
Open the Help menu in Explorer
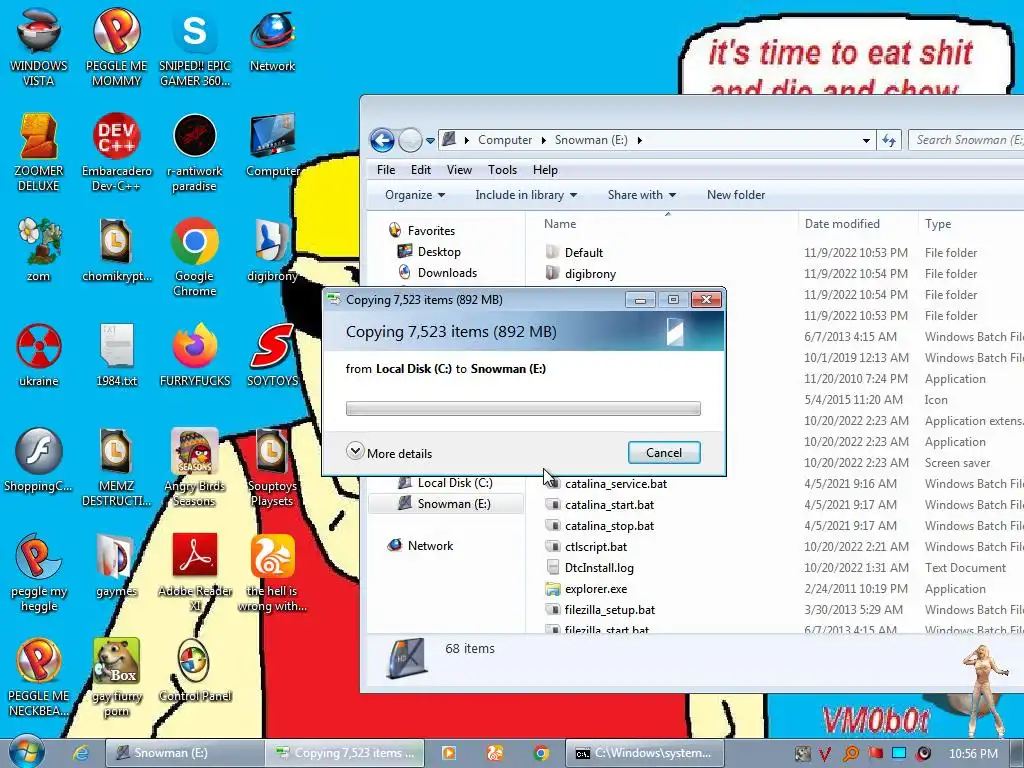[x=545, y=170]
